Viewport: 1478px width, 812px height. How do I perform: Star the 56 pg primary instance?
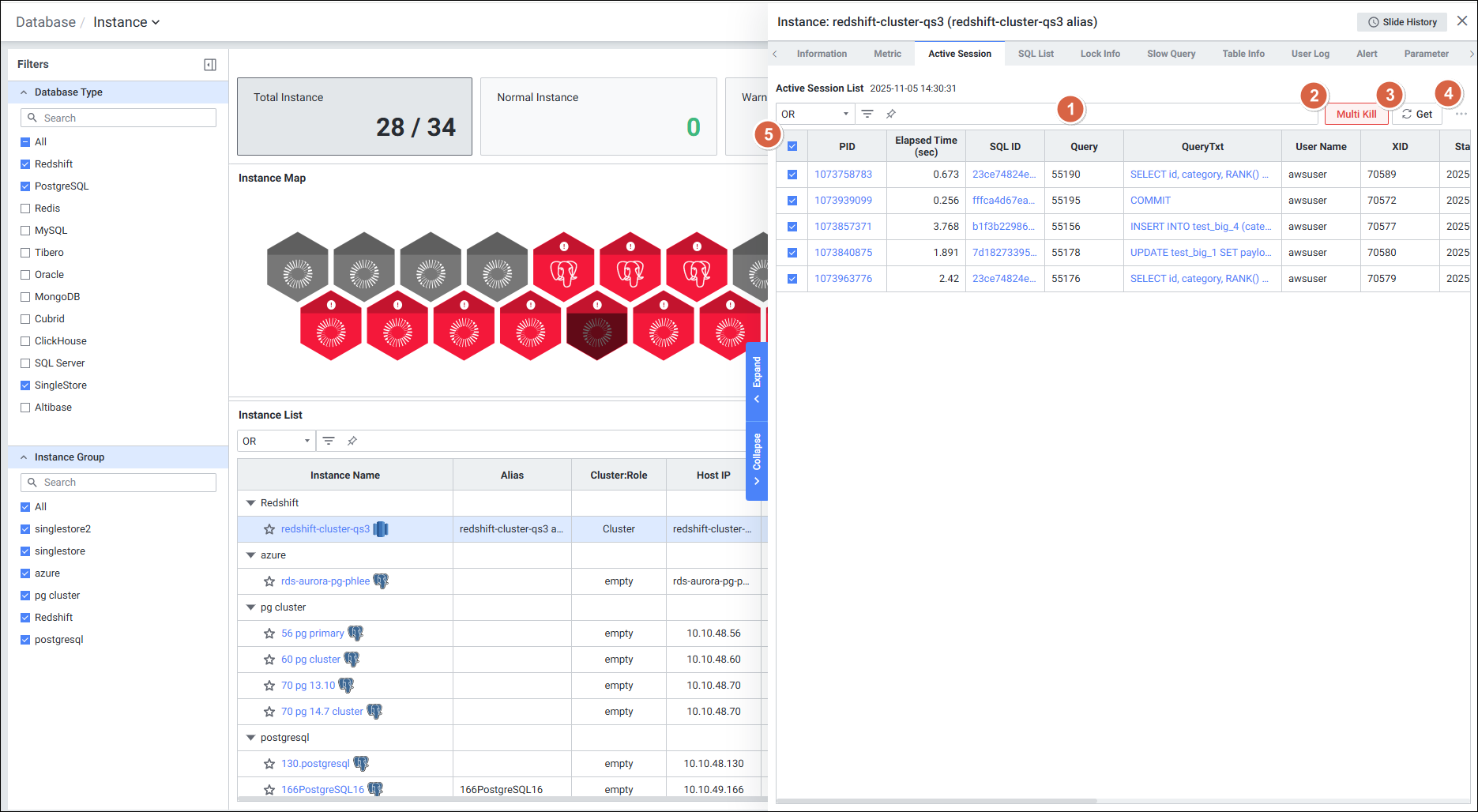269,633
